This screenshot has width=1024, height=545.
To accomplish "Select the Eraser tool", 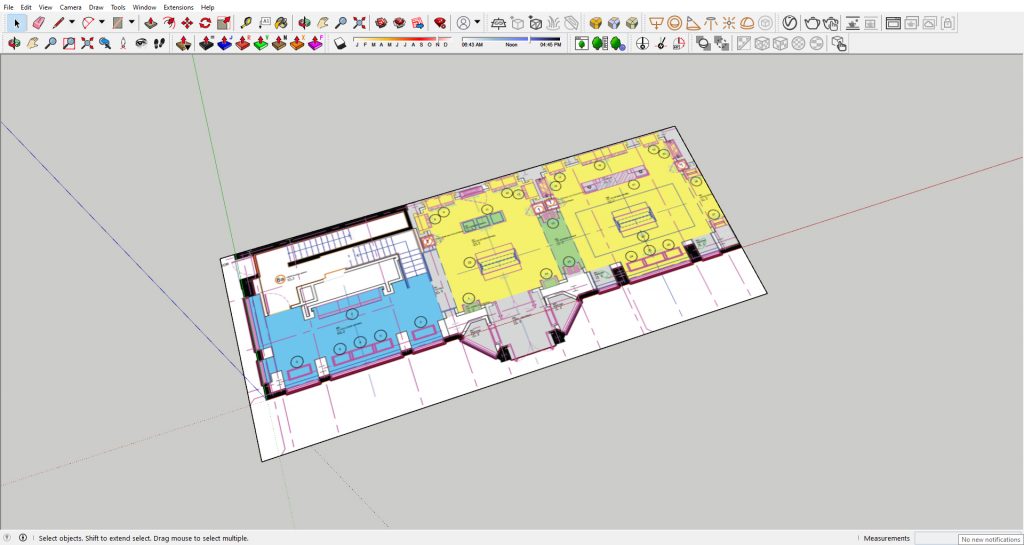I will coord(39,22).
